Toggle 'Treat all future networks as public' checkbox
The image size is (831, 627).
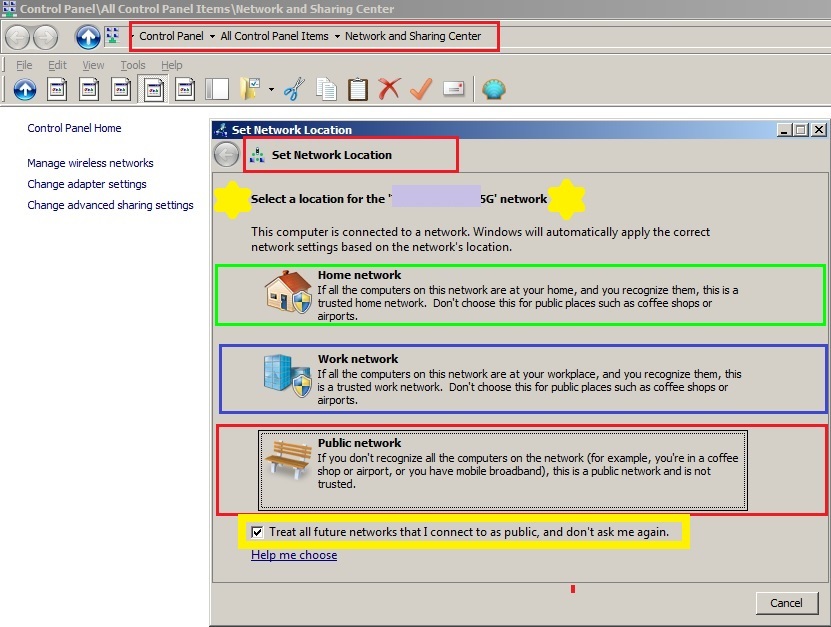pyautogui.click(x=257, y=532)
